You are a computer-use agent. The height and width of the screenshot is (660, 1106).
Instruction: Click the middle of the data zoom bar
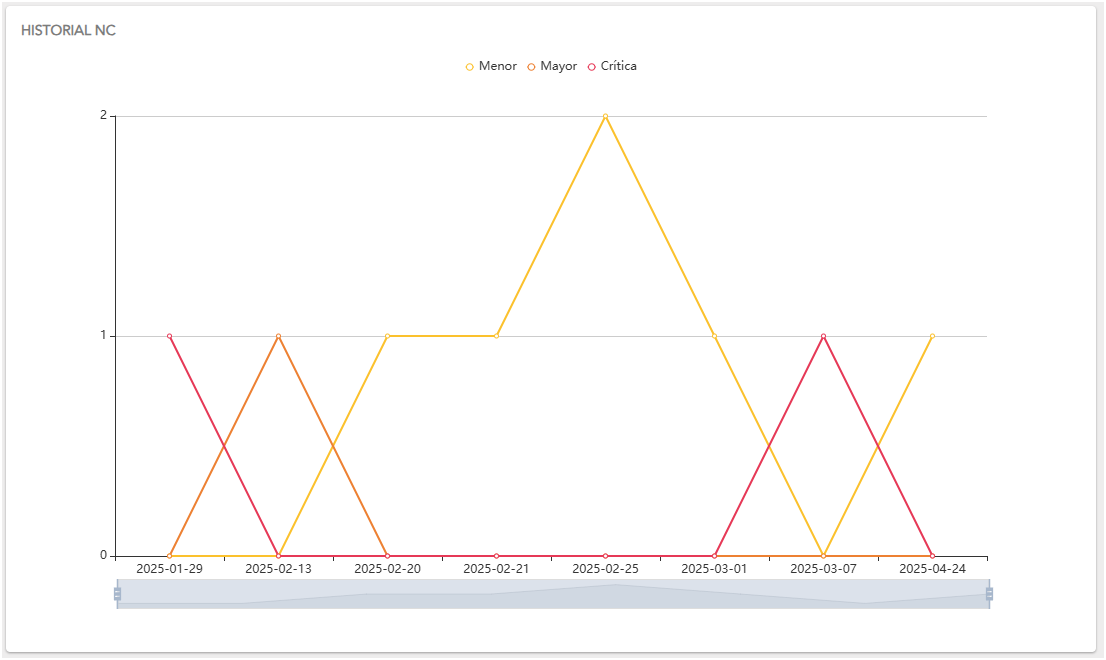pyautogui.click(x=553, y=594)
